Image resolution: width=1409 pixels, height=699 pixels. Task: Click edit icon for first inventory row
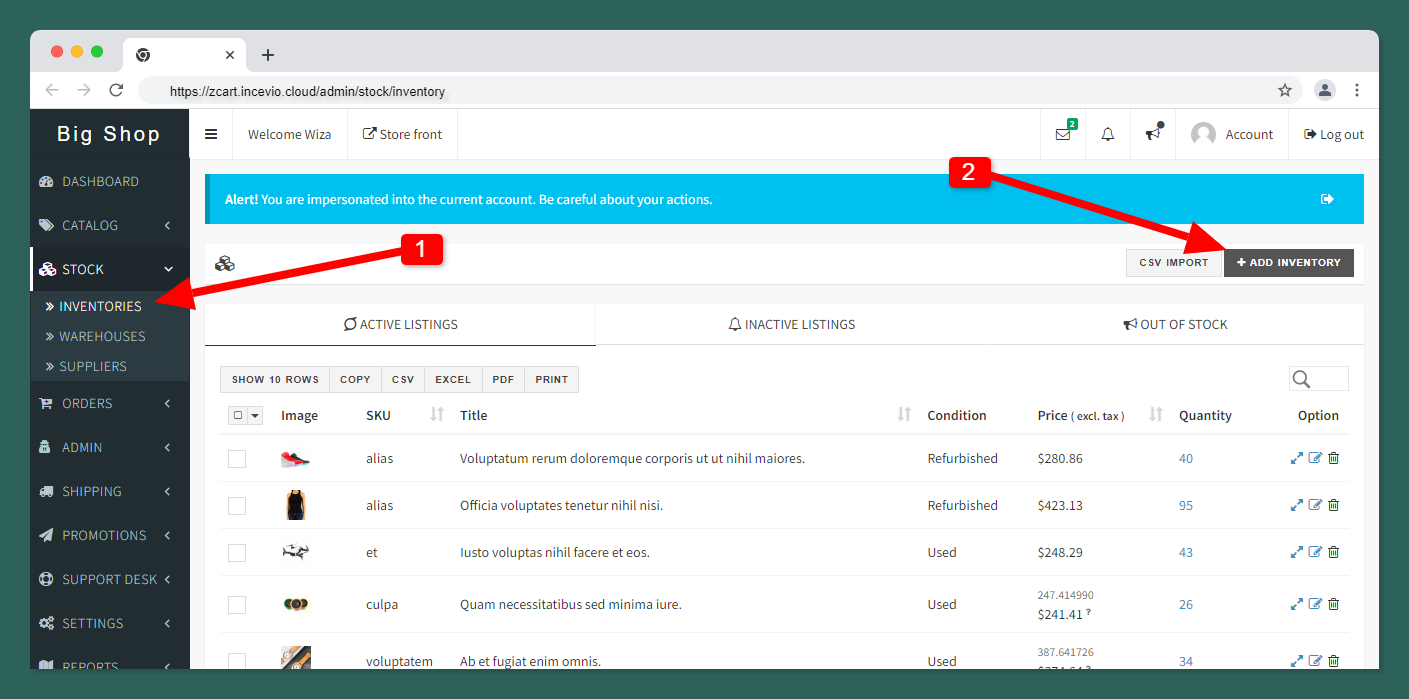point(1315,458)
